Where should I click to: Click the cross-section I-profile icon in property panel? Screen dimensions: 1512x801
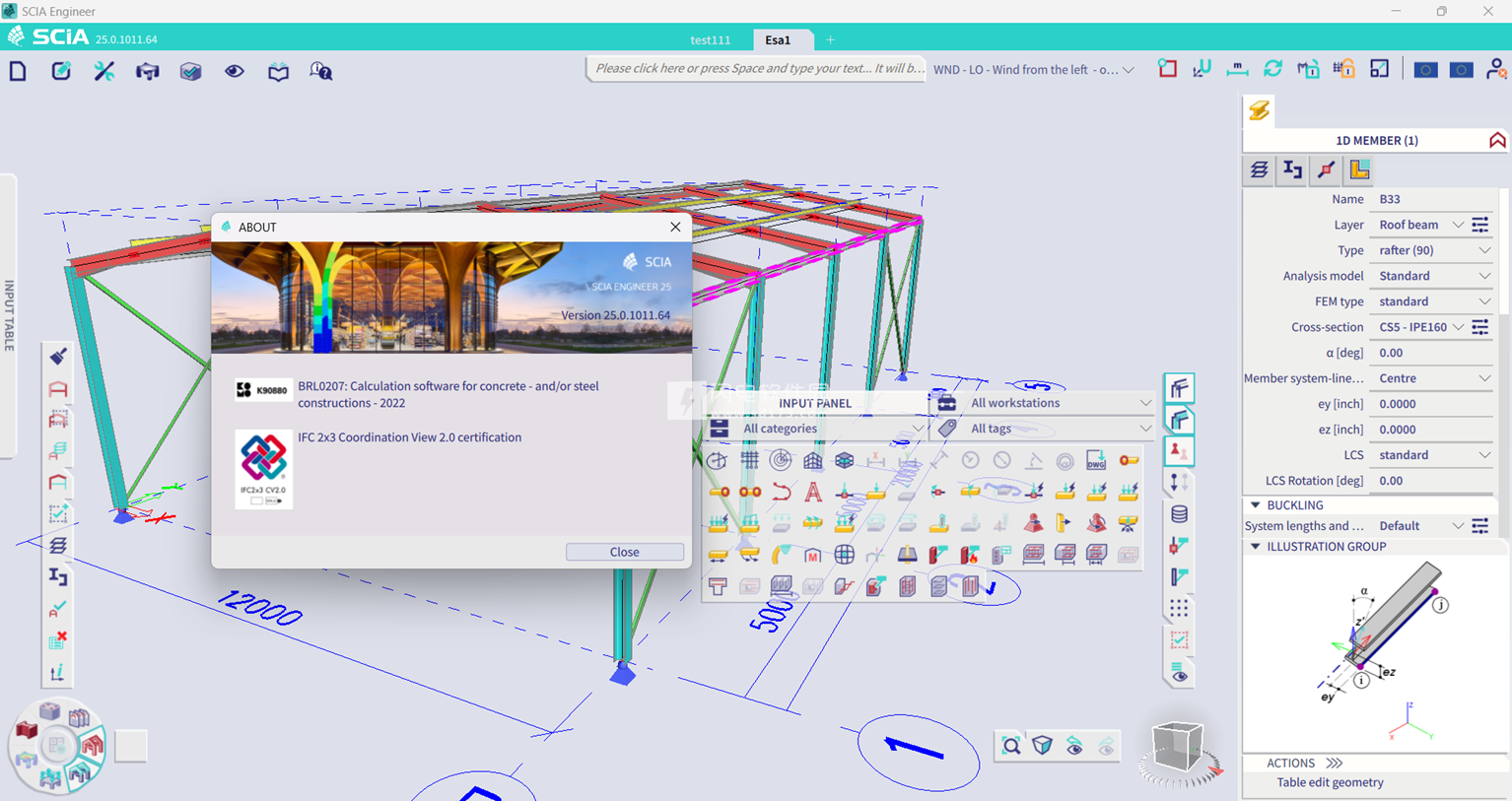[x=1293, y=169]
